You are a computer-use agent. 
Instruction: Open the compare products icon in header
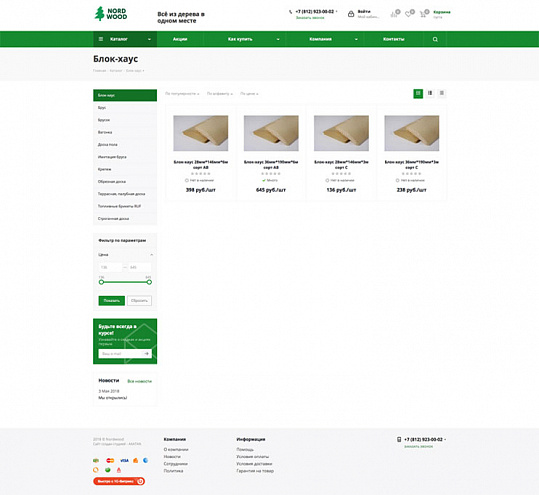pyautogui.click(x=394, y=14)
